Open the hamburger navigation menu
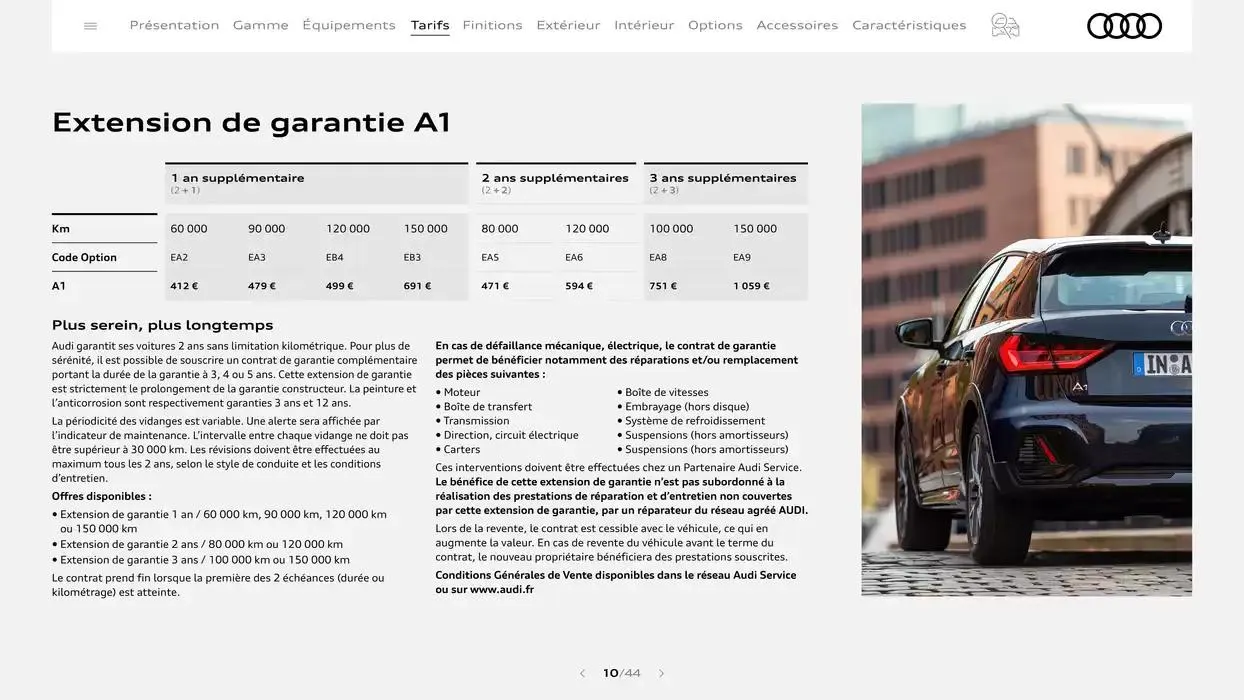The height and width of the screenshot is (700, 1244). click(90, 25)
